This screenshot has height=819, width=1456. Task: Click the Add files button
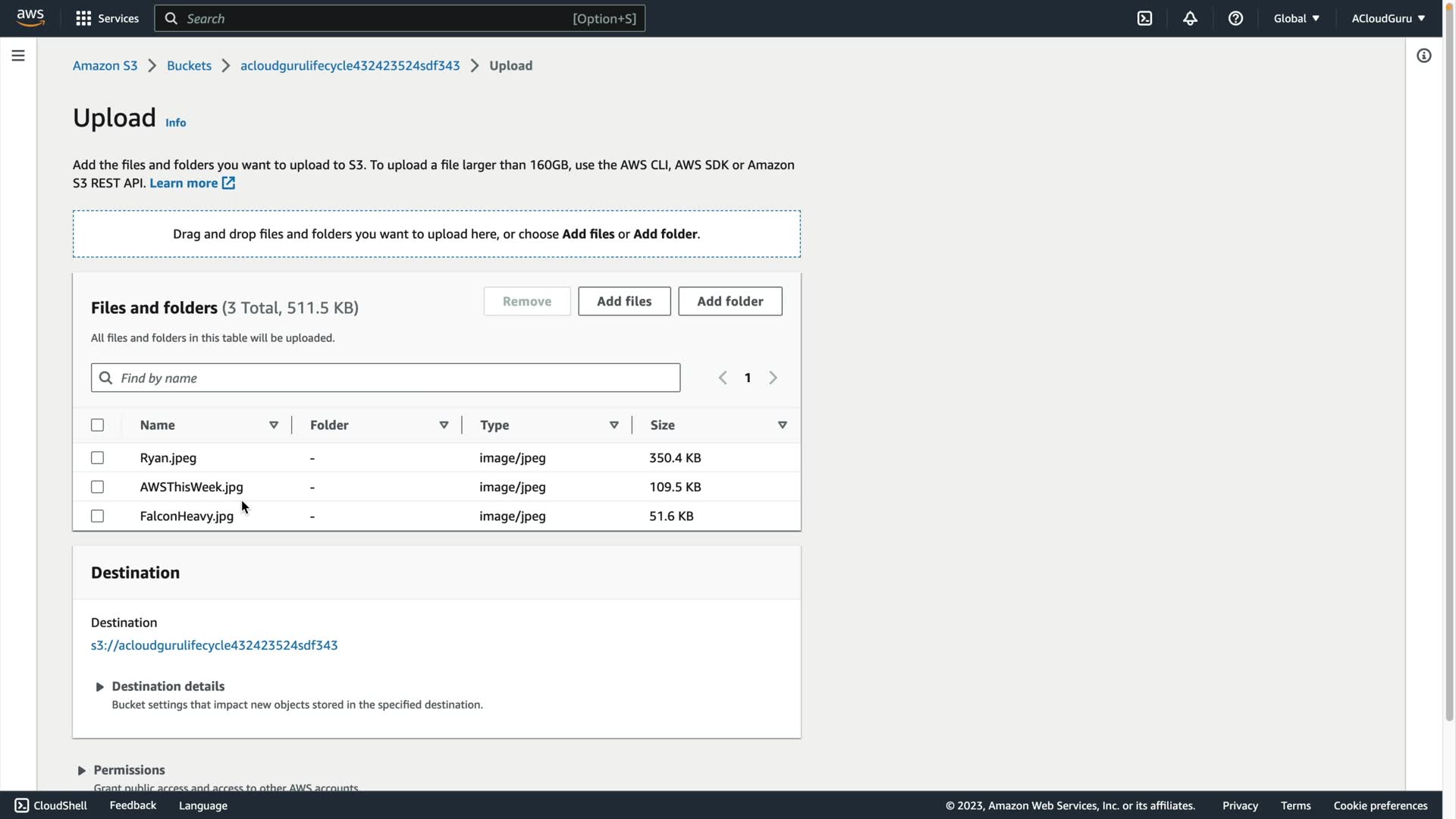point(623,301)
